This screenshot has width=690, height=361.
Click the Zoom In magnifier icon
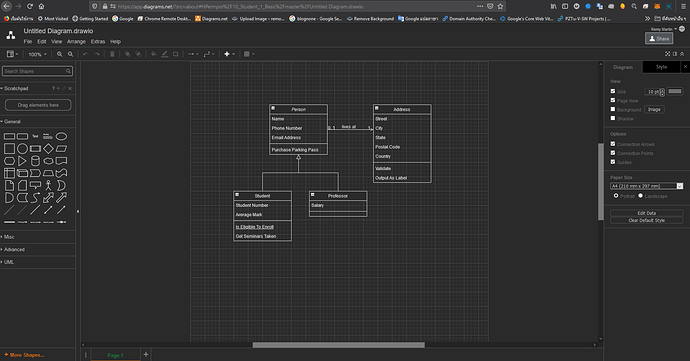click(x=59, y=54)
